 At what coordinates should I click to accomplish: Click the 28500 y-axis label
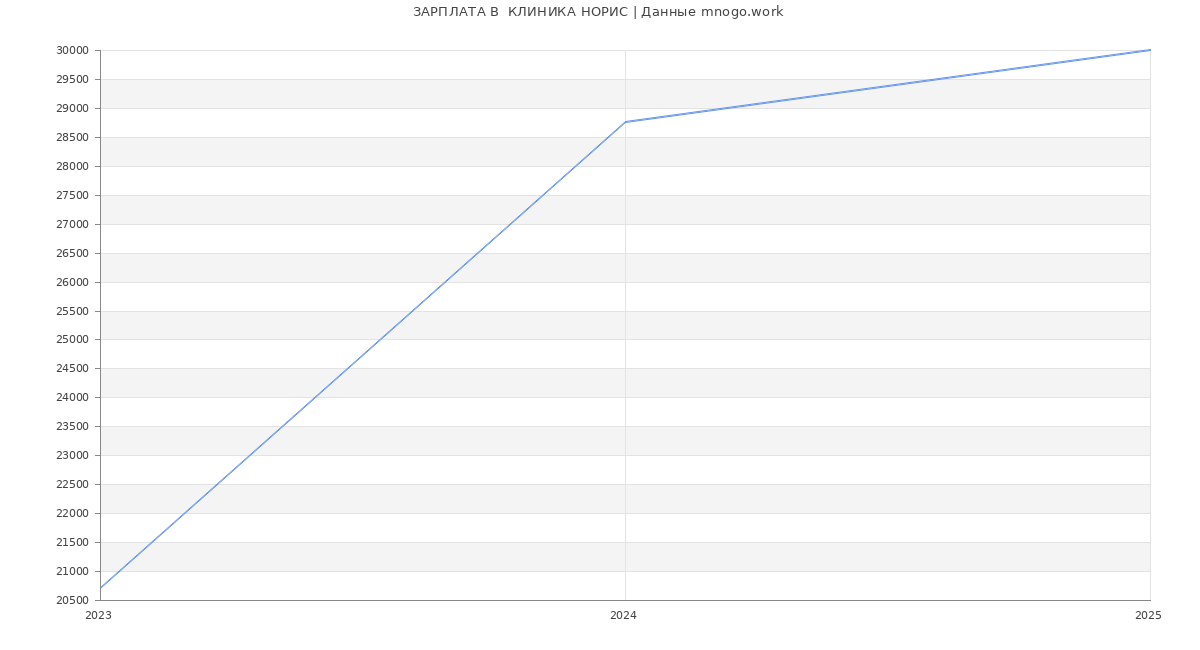point(72,137)
